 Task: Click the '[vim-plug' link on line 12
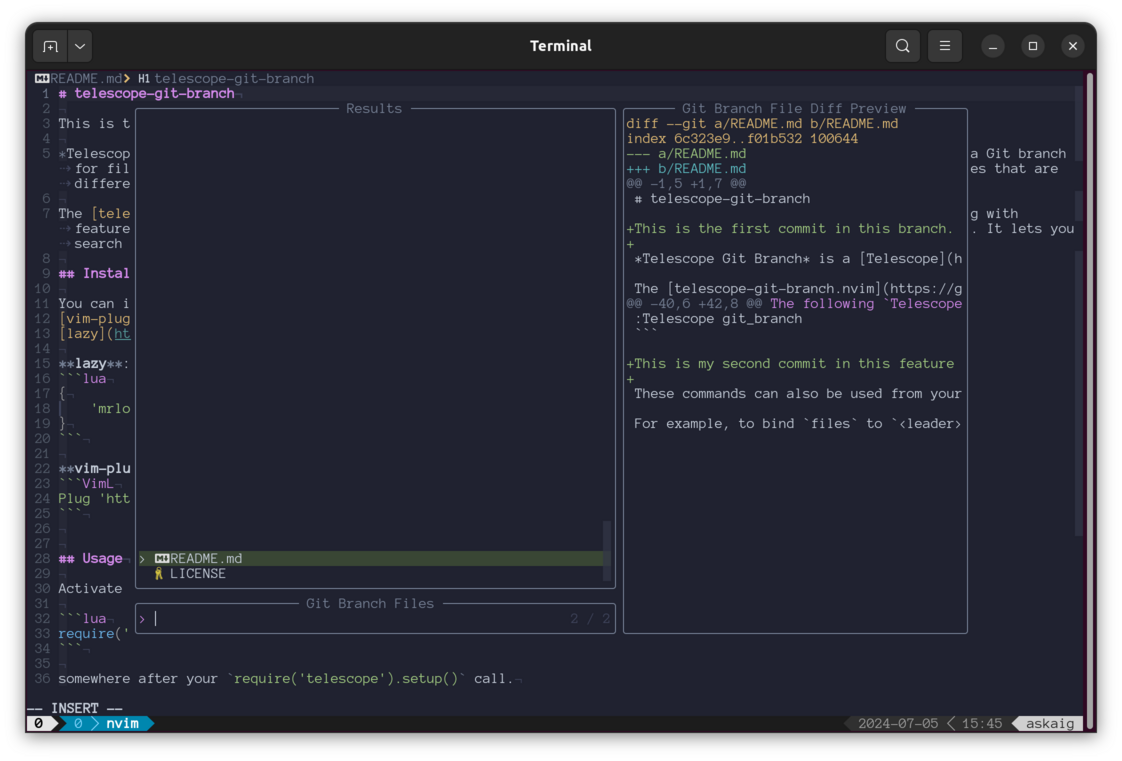click(x=94, y=319)
